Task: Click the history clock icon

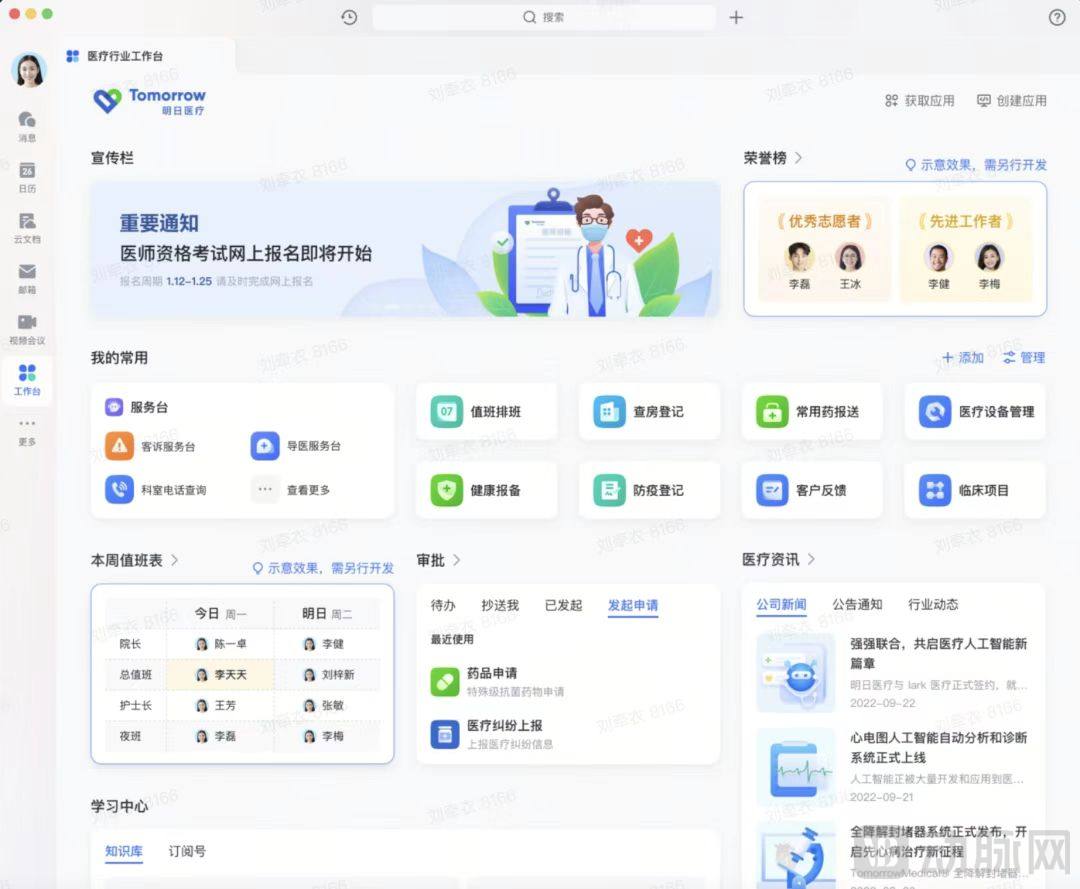Action: click(x=349, y=17)
